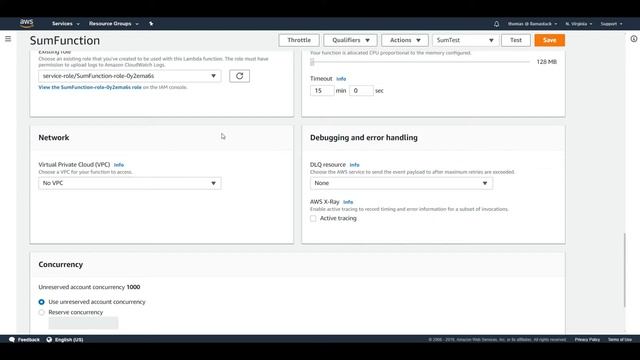Refresh the existing role list
This screenshot has height=360, width=640.
(x=240, y=76)
